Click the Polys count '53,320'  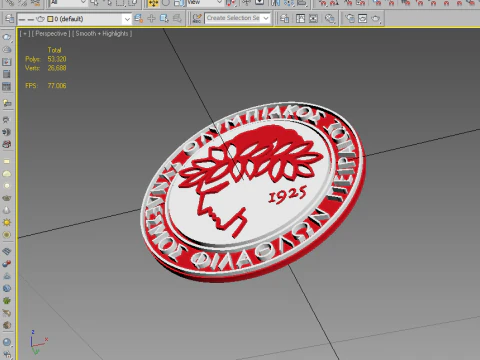click(57, 59)
